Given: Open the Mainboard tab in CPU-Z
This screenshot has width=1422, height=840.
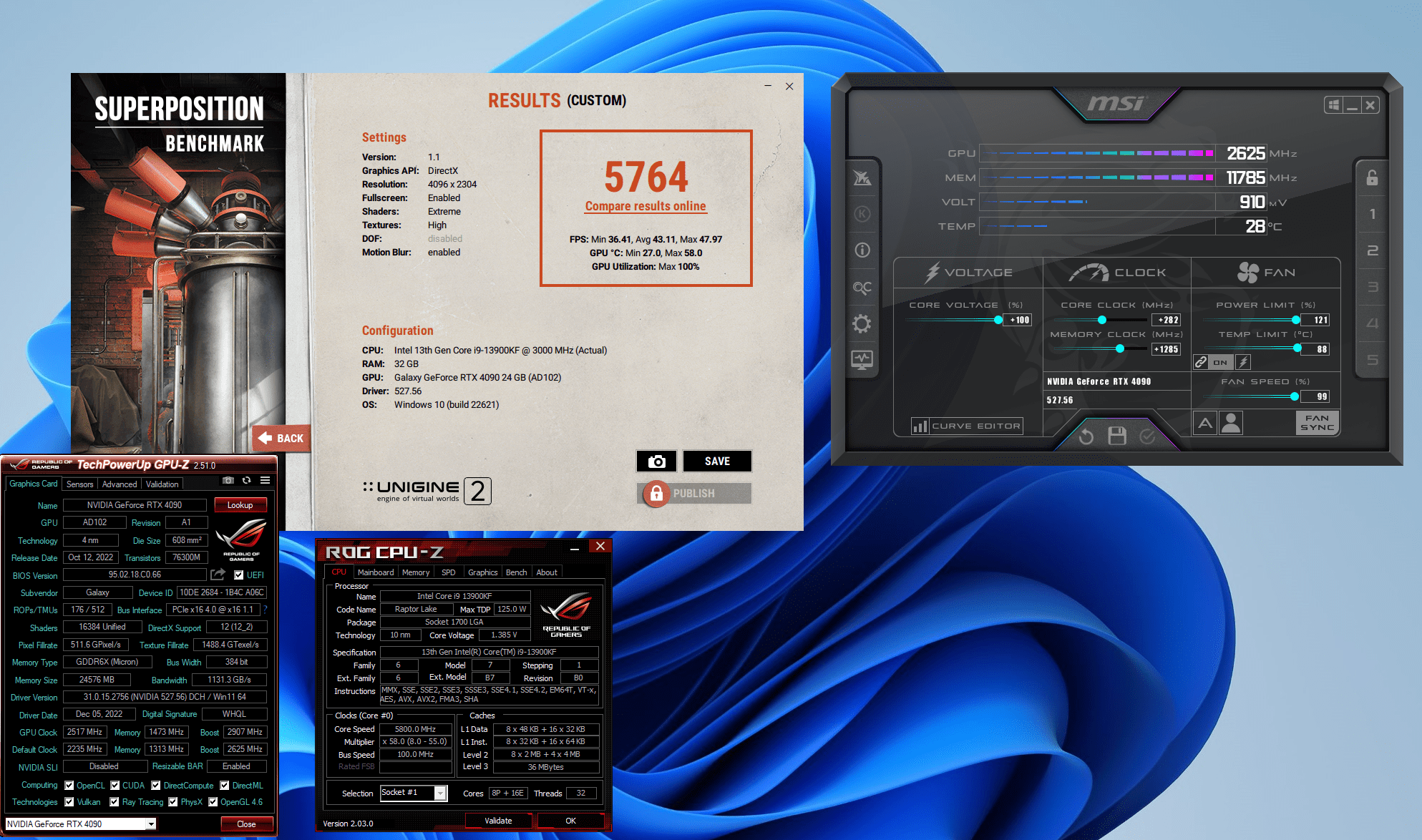Looking at the screenshot, I should coord(376,572).
